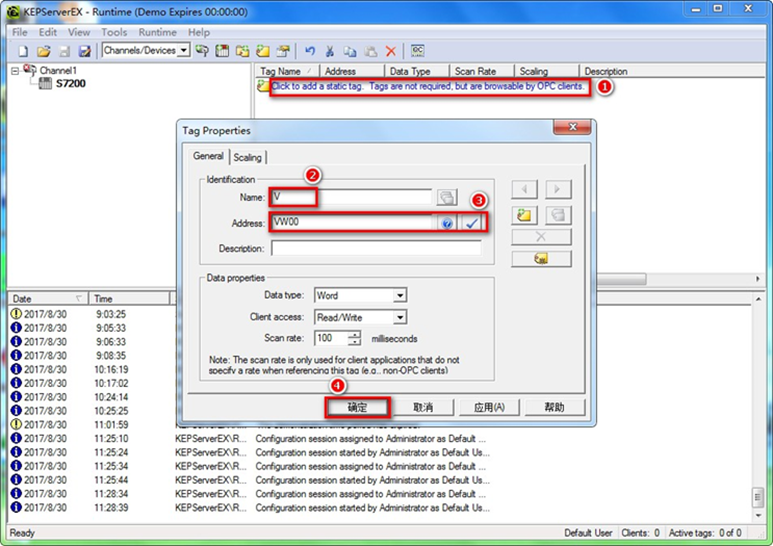Click the 确定 (OK) button
The height and width of the screenshot is (546, 773).
(357, 408)
